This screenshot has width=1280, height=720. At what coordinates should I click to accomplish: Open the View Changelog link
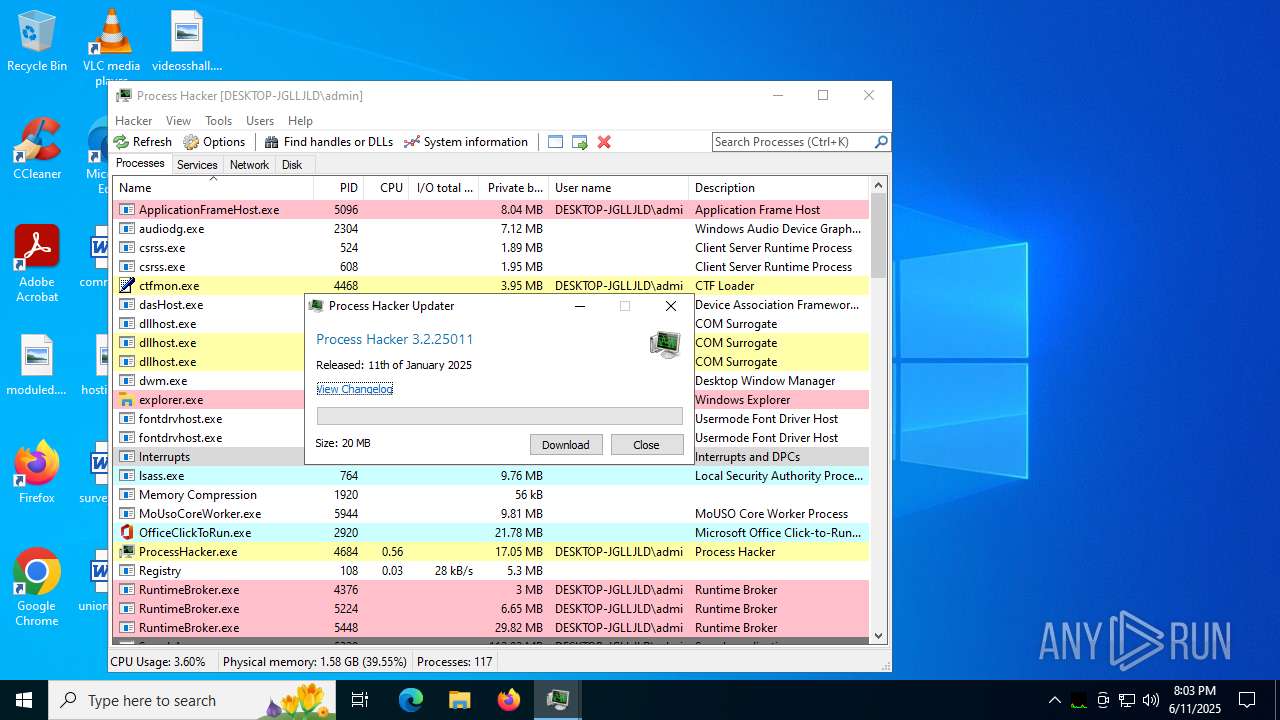[354, 389]
